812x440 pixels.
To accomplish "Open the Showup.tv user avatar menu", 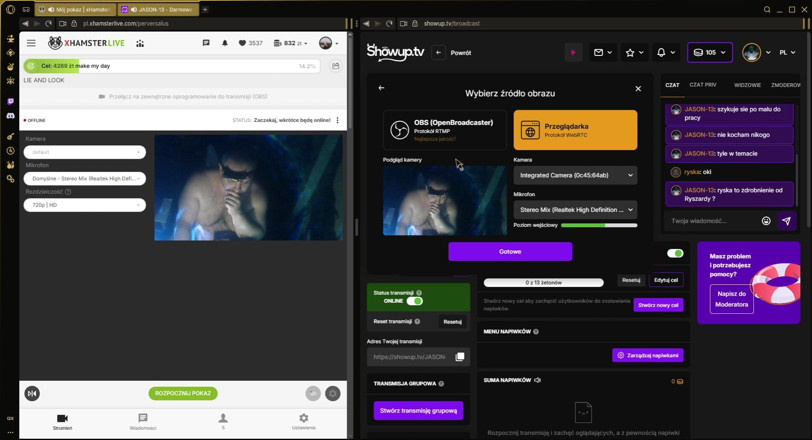I will click(757, 52).
